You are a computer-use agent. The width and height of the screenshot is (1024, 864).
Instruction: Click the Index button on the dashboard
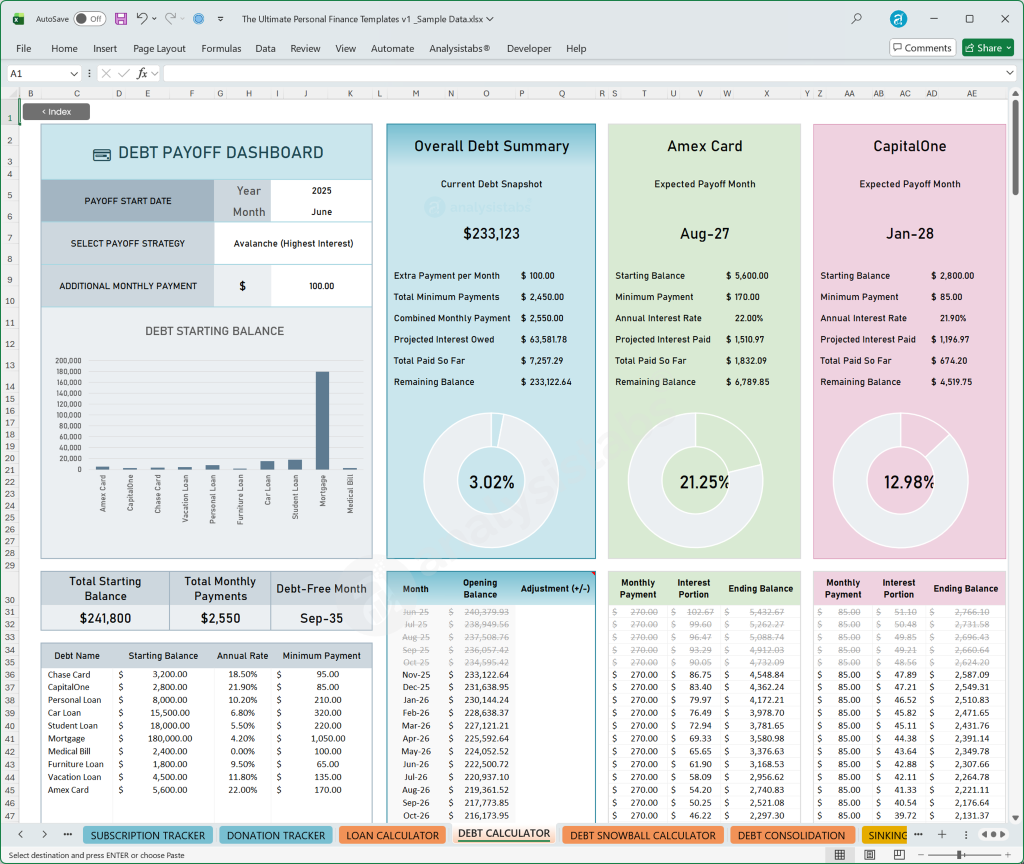coord(55,111)
